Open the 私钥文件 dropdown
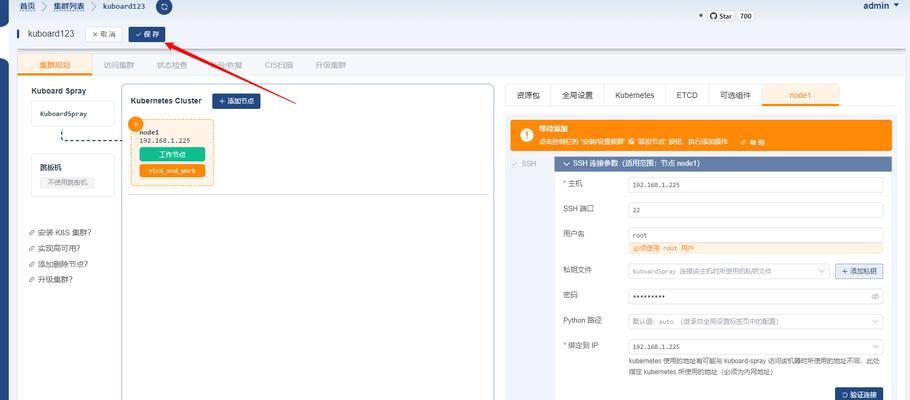 729,271
